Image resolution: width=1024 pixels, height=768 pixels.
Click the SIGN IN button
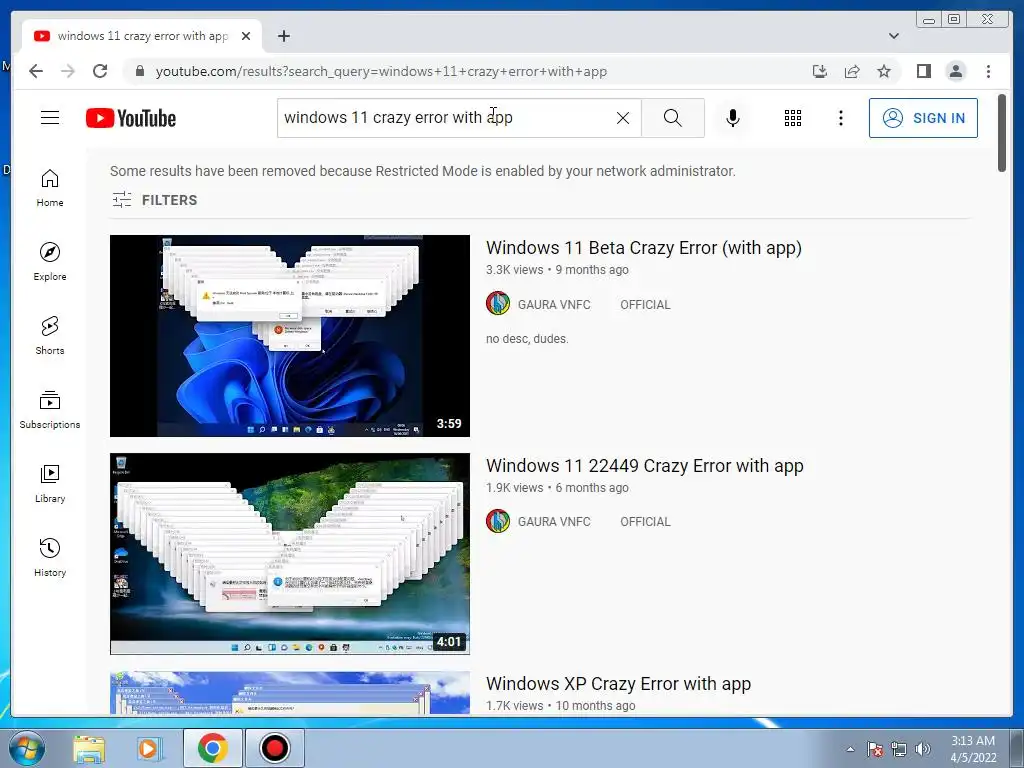point(923,118)
